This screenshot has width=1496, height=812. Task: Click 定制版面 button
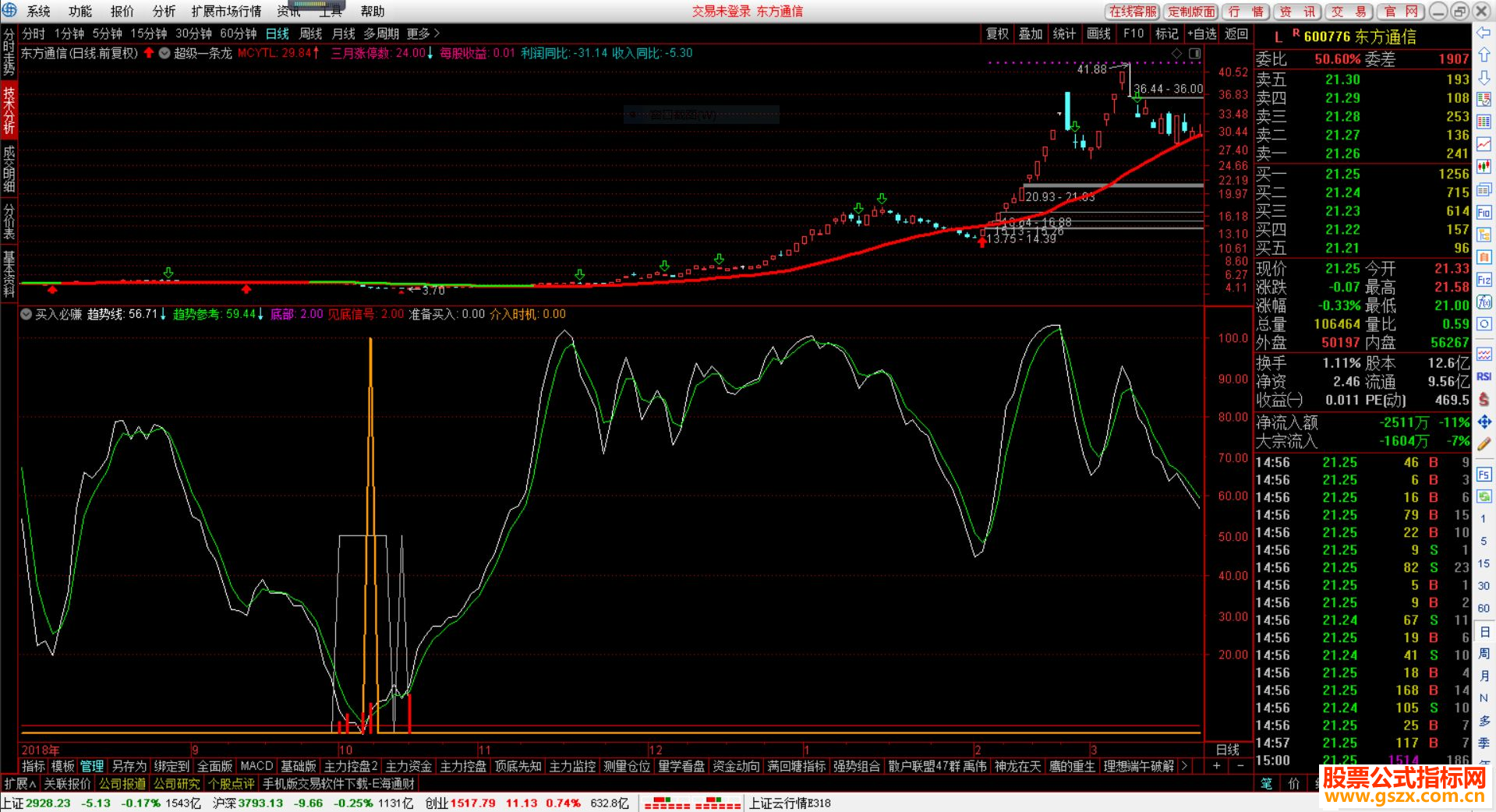[1191, 11]
